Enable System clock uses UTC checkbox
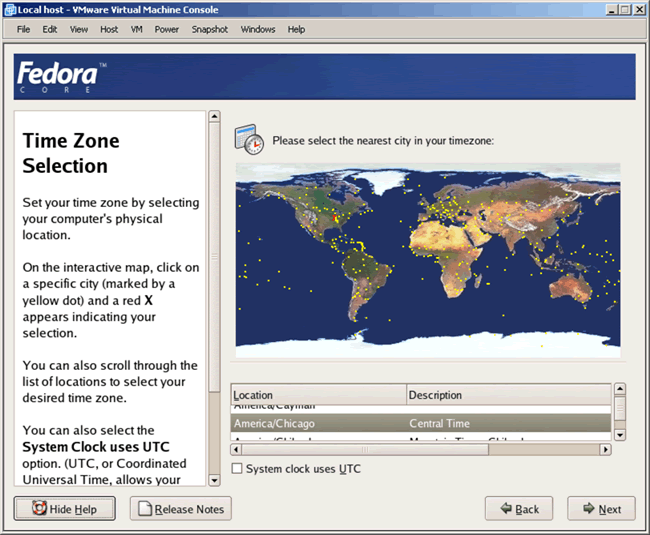The height and width of the screenshot is (535, 650). pos(237,468)
